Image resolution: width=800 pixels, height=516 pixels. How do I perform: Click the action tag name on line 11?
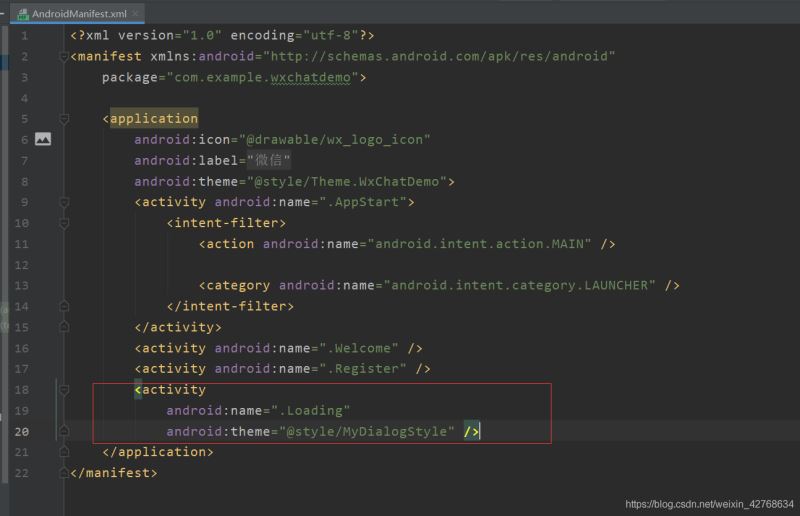pyautogui.click(x=230, y=244)
